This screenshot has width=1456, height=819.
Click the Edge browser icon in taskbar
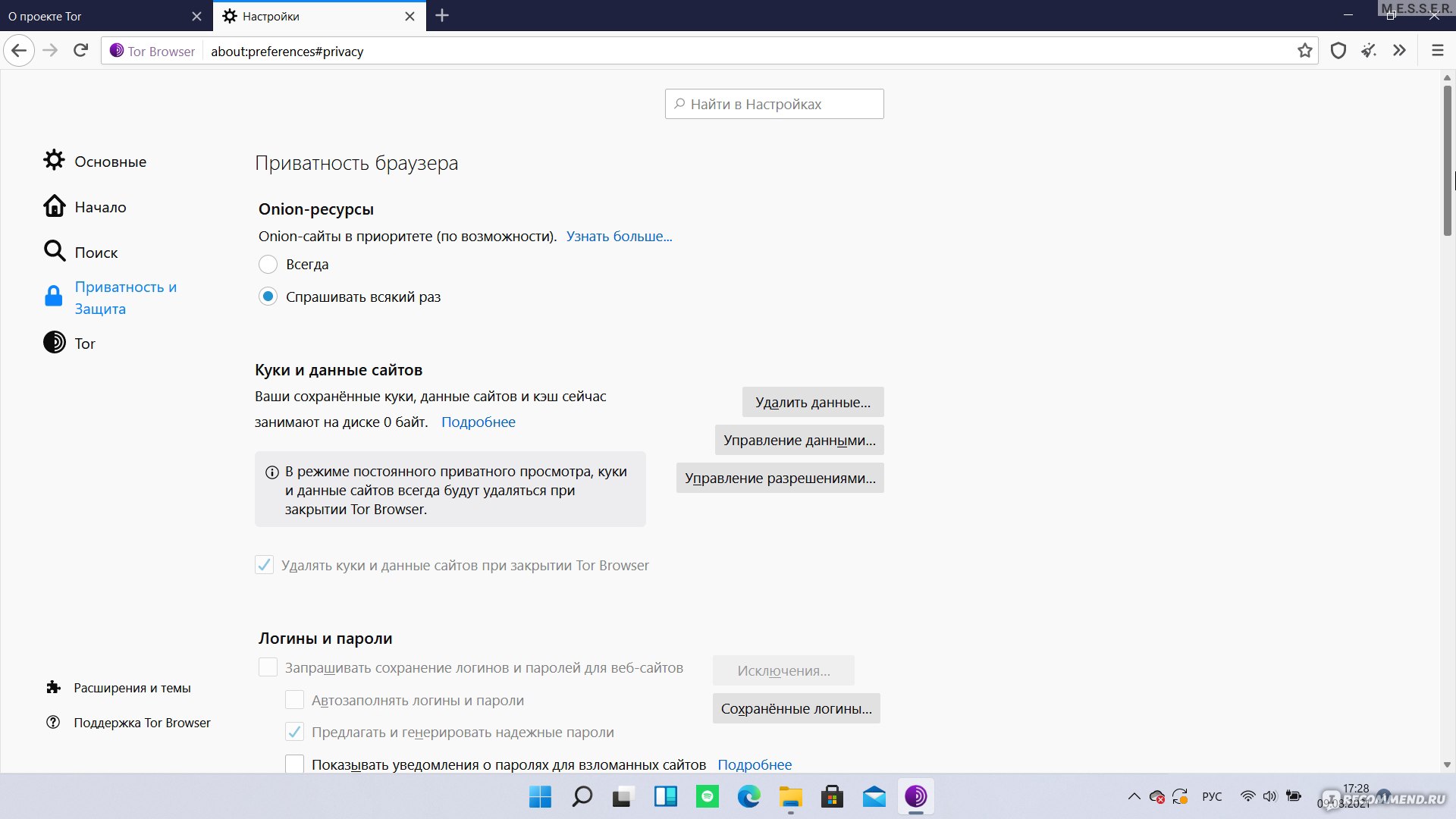[x=749, y=797]
